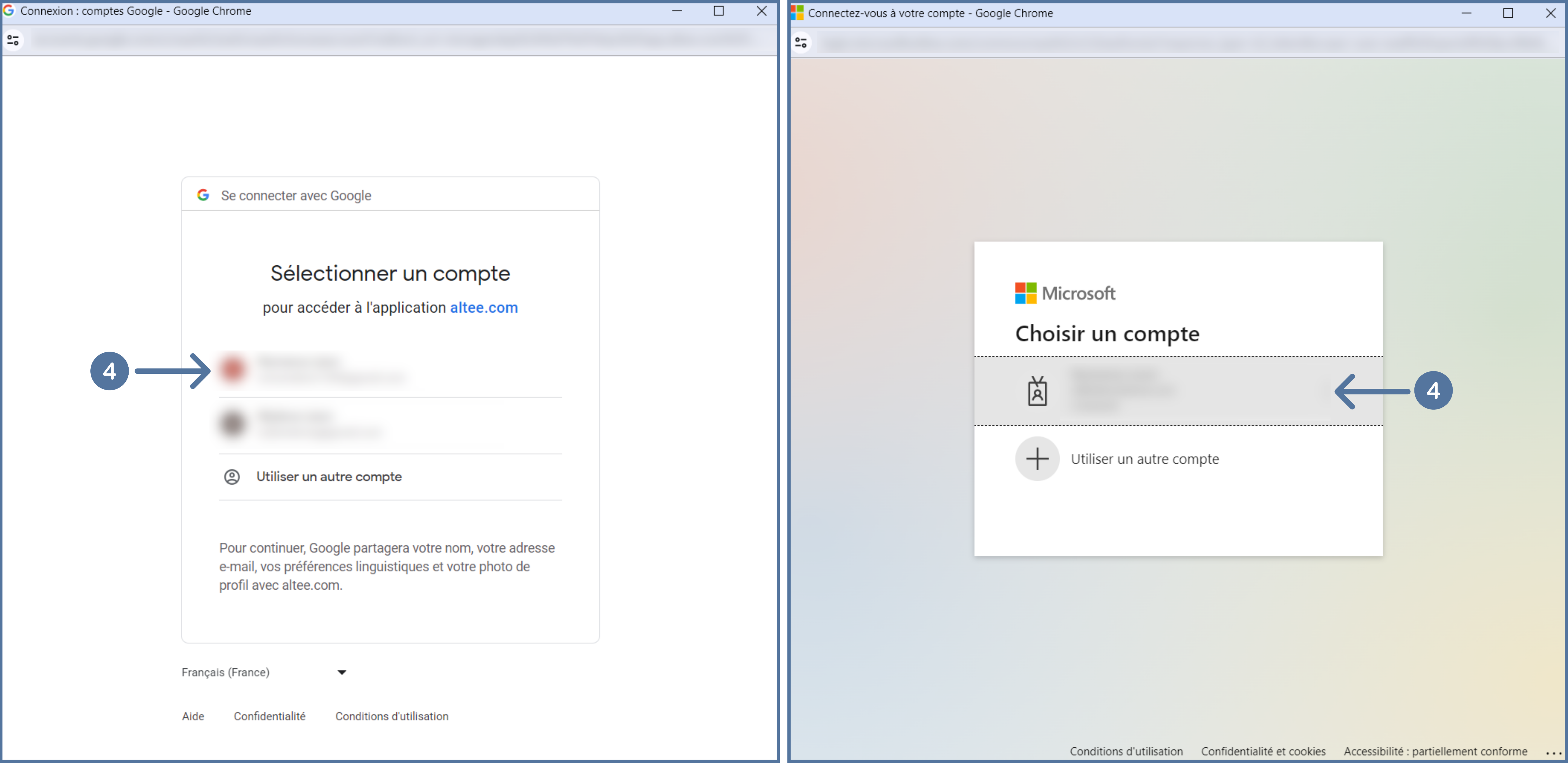Open the altee.com application link
Screen dimensions: 1568x763
484,308
